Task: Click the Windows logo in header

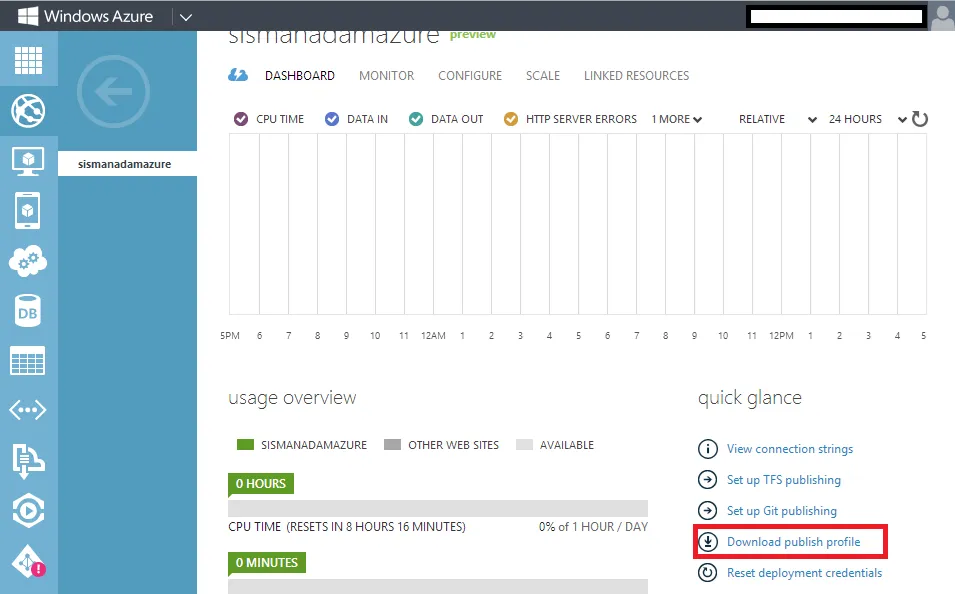Action: coord(28,16)
